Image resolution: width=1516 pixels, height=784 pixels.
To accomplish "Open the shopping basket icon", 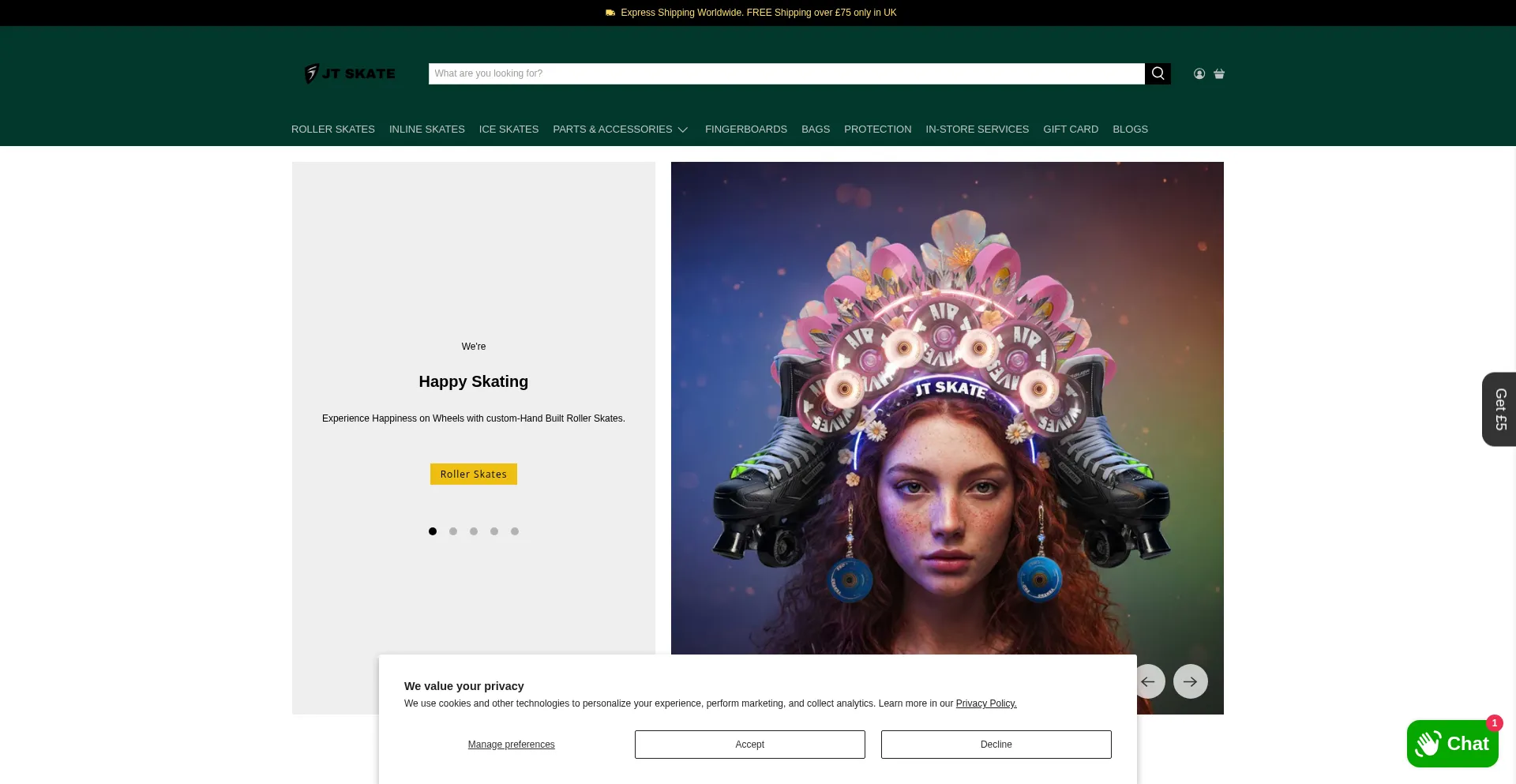I will 1219,73.
